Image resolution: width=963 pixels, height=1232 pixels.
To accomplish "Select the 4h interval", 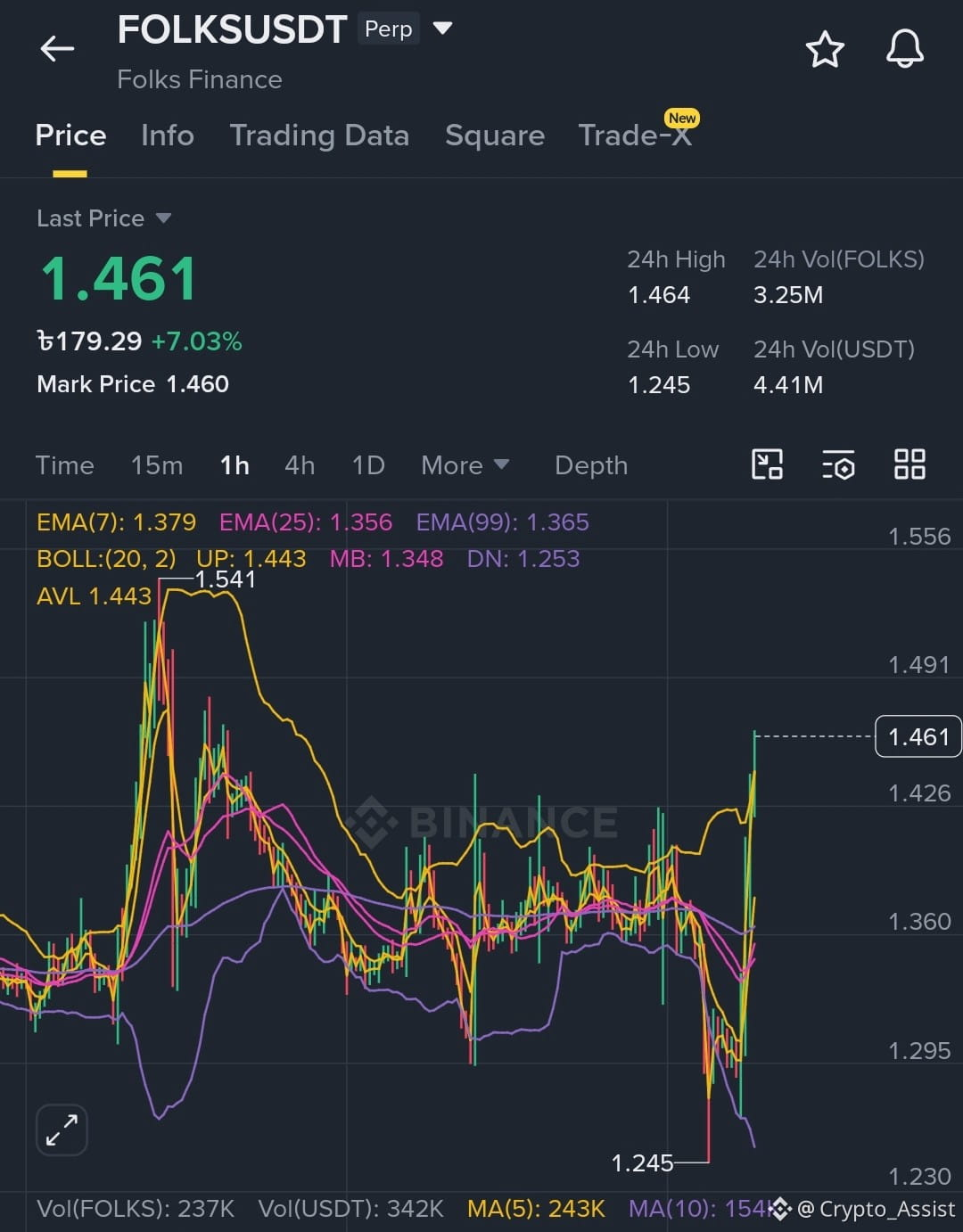I will point(300,465).
